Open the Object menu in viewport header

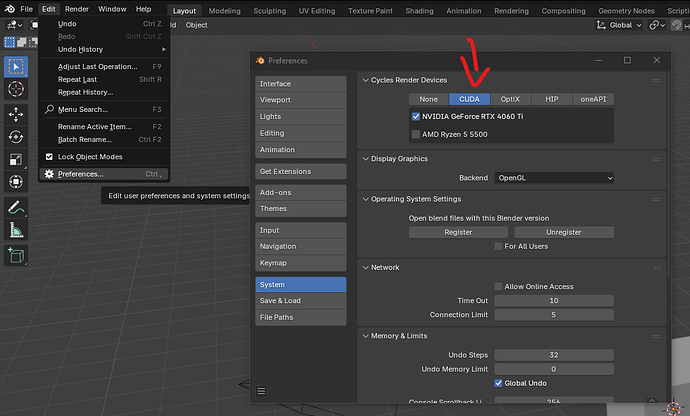pyautogui.click(x=196, y=25)
